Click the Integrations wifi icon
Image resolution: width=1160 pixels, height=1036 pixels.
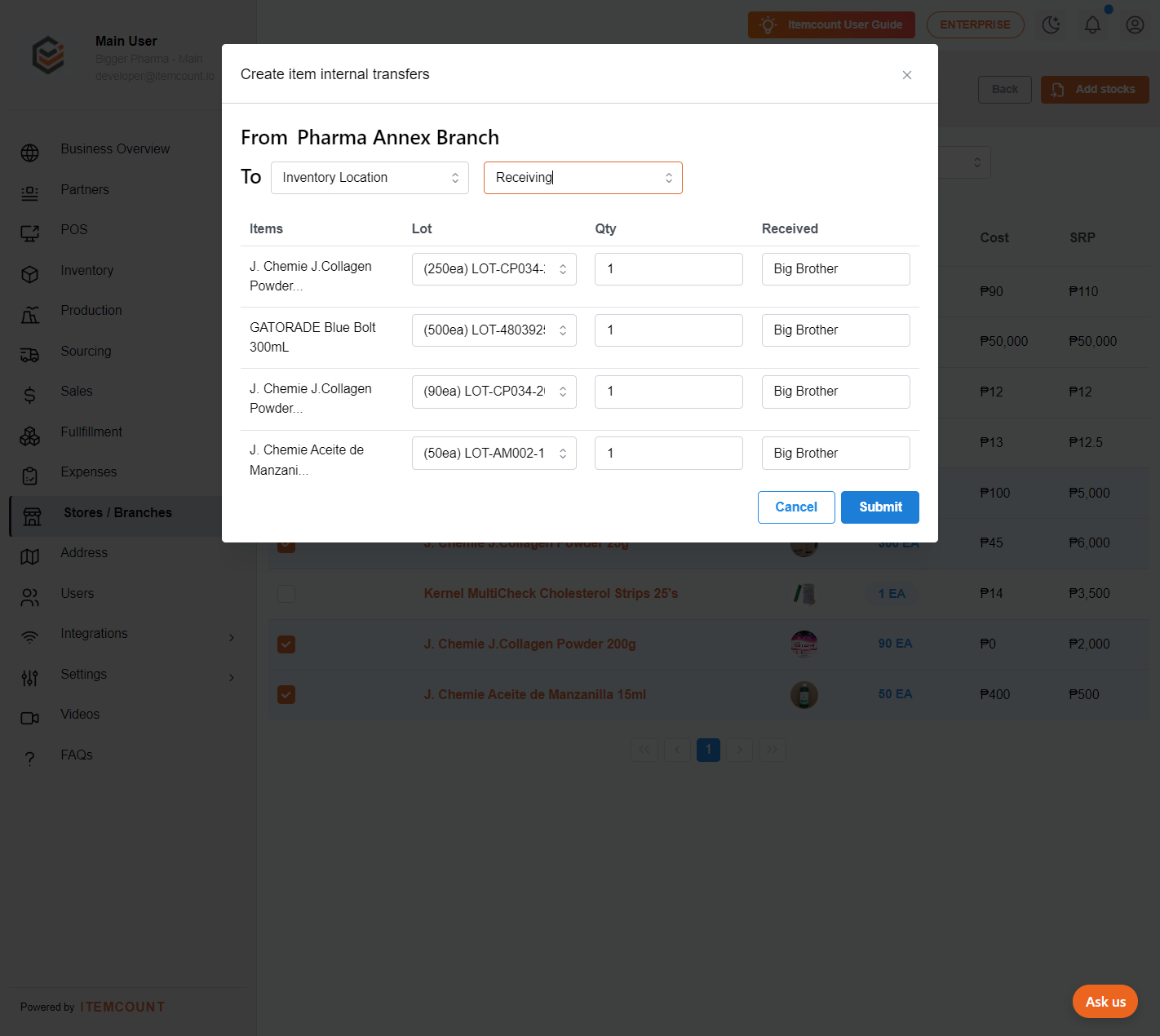(30, 637)
